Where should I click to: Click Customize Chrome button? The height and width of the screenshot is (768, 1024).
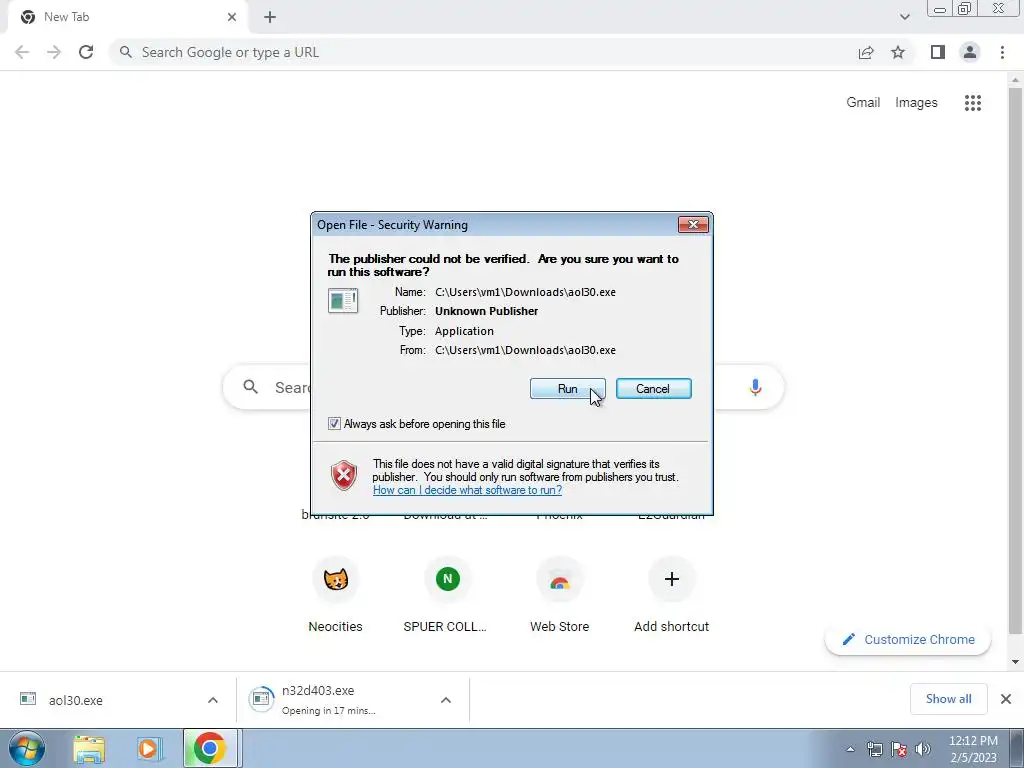point(908,639)
